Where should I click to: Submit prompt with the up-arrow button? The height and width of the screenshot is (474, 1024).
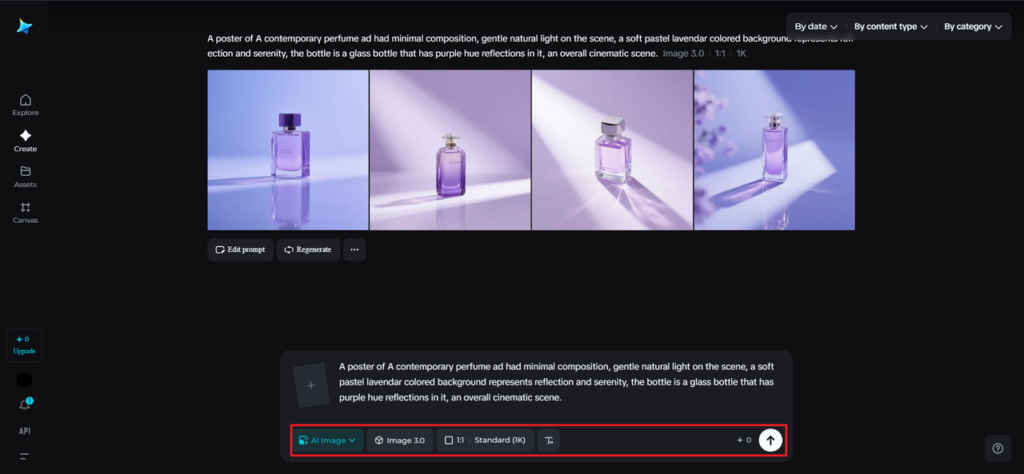(x=769, y=440)
